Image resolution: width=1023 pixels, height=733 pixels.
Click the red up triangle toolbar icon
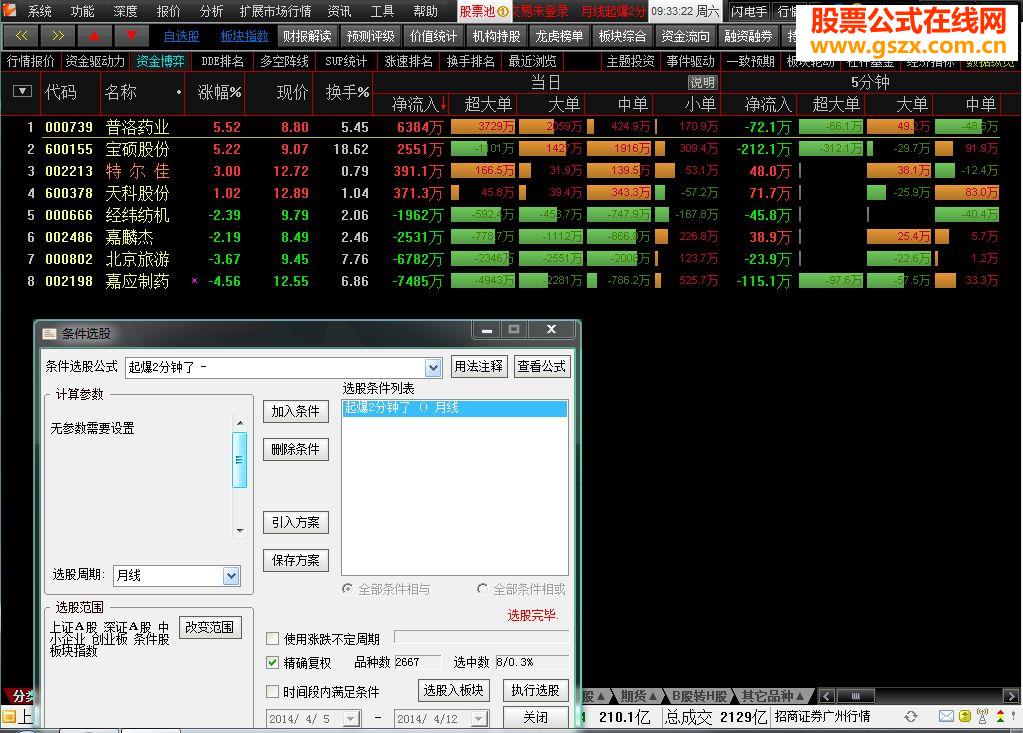[x=94, y=36]
